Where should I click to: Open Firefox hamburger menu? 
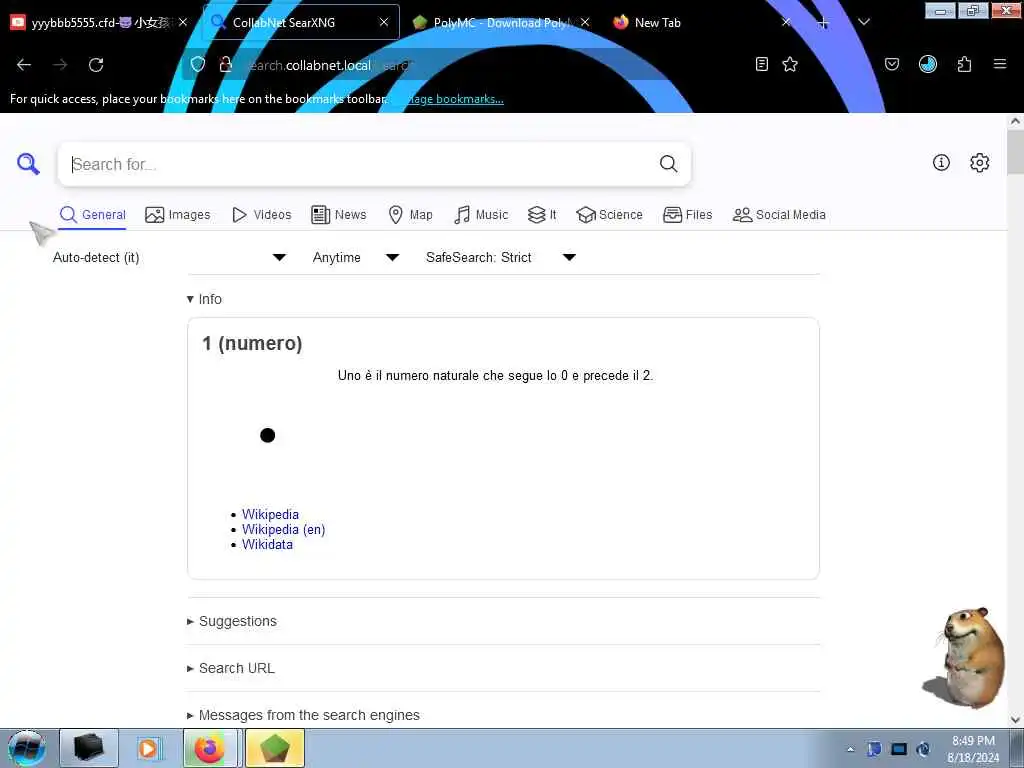1000,64
